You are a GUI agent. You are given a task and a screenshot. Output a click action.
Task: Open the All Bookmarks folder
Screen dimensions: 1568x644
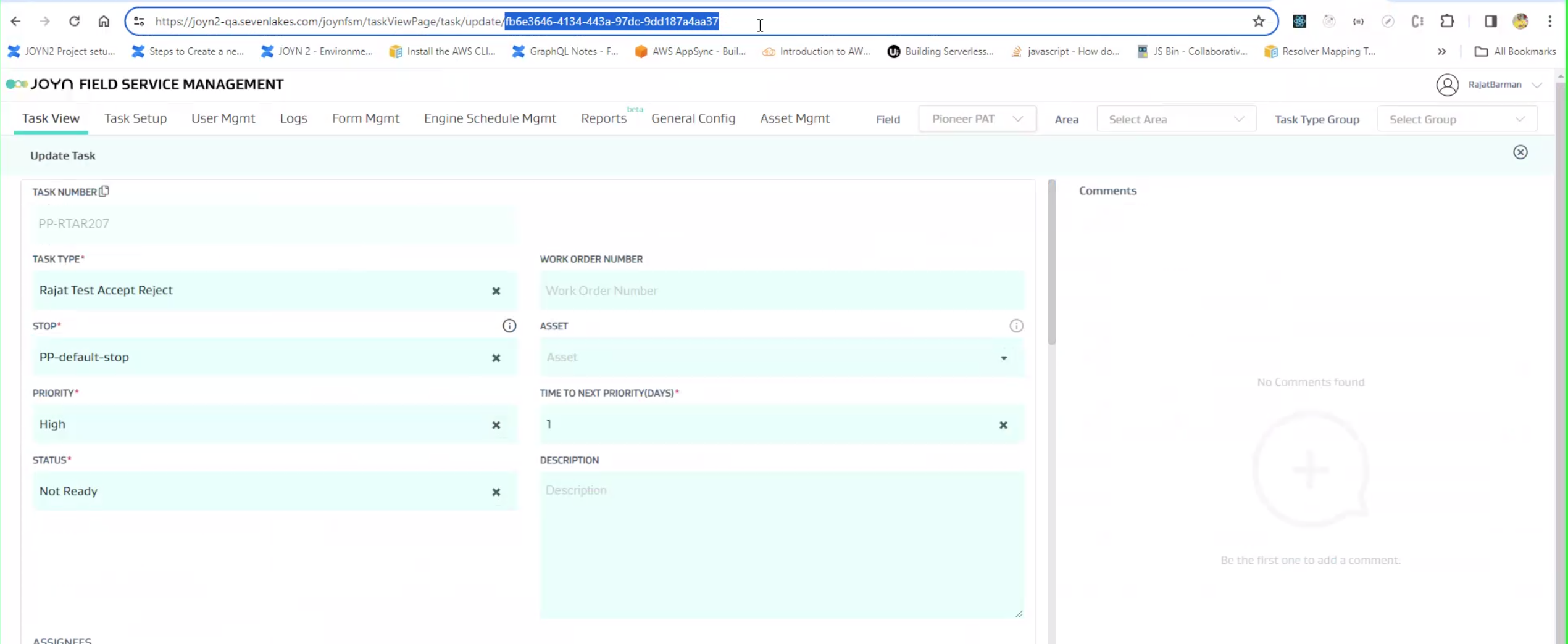coord(1515,51)
